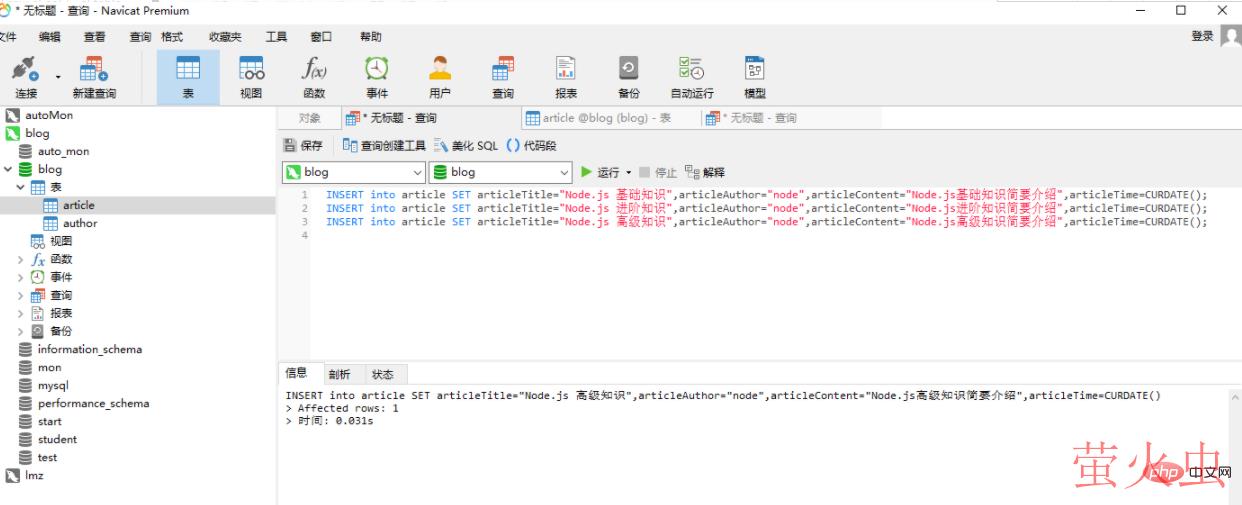Click result pane scrollbar up arrow
Image resolution: width=1242 pixels, height=505 pixels.
click(1234, 396)
